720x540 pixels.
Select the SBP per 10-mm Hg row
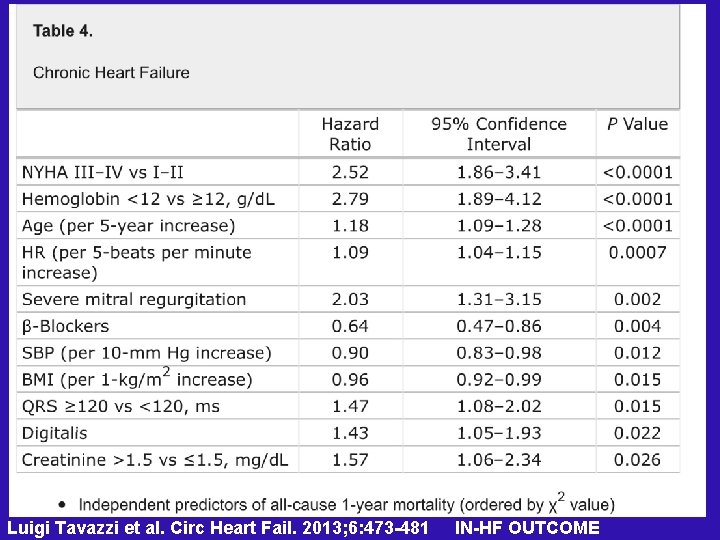[x=146, y=353]
